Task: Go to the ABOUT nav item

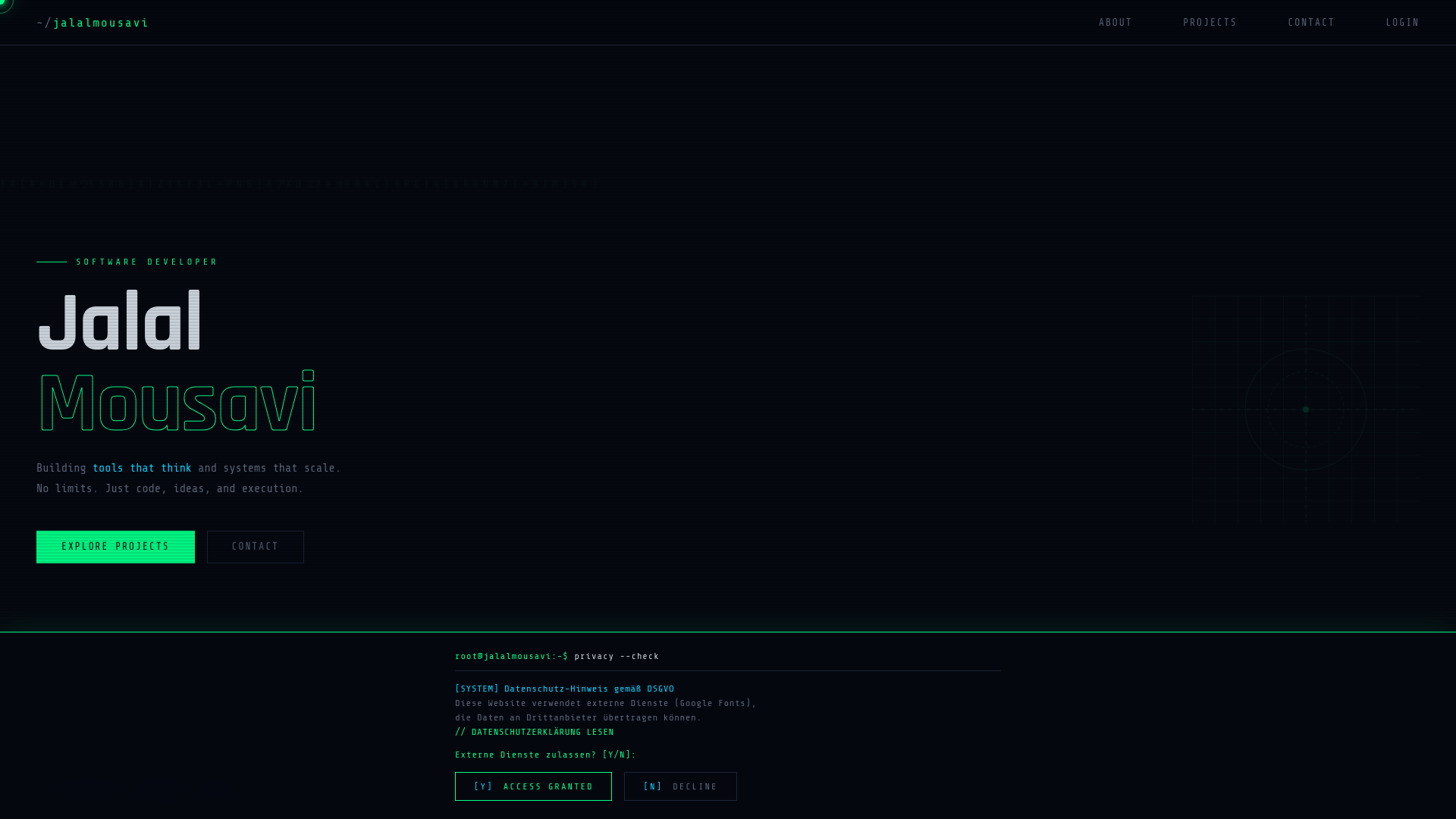Action: (1116, 23)
